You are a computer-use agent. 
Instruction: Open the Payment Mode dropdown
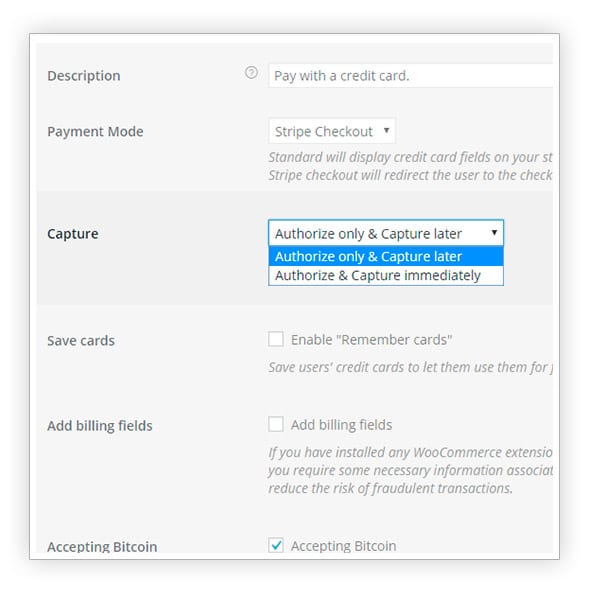click(x=332, y=131)
